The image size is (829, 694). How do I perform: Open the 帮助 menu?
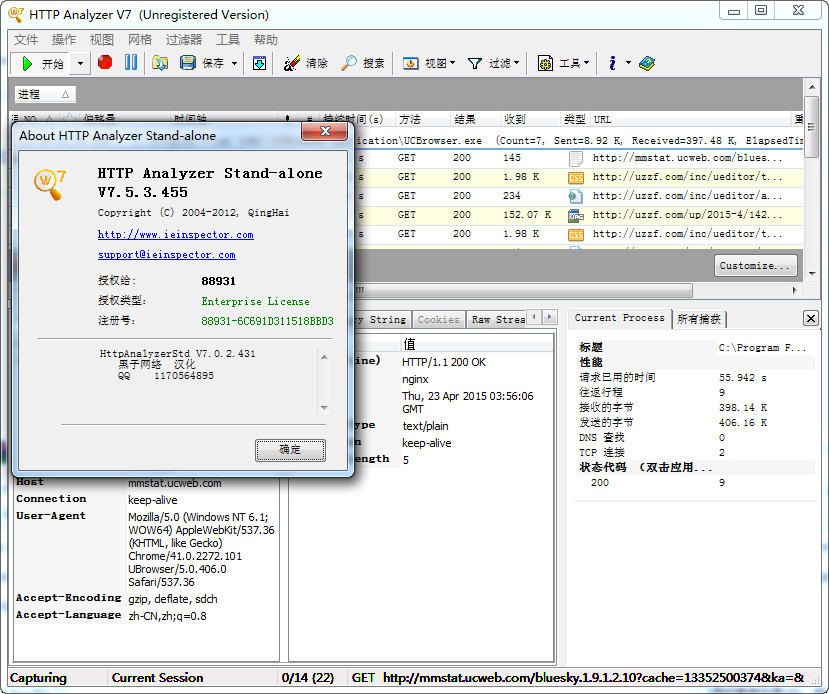coord(266,40)
